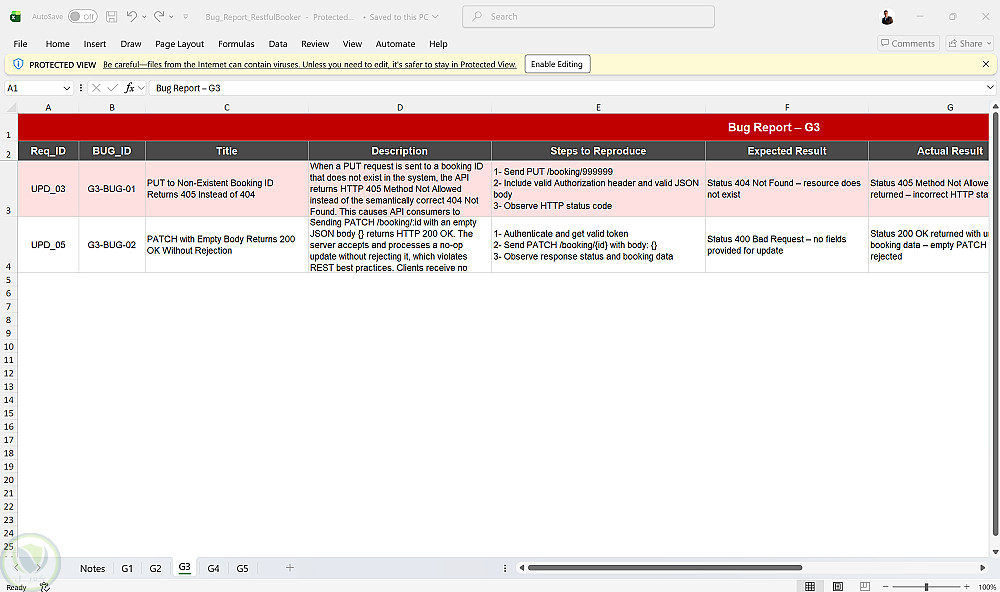Click the New sheet plus icon
Image resolution: width=1000 pixels, height=592 pixels.
point(290,568)
